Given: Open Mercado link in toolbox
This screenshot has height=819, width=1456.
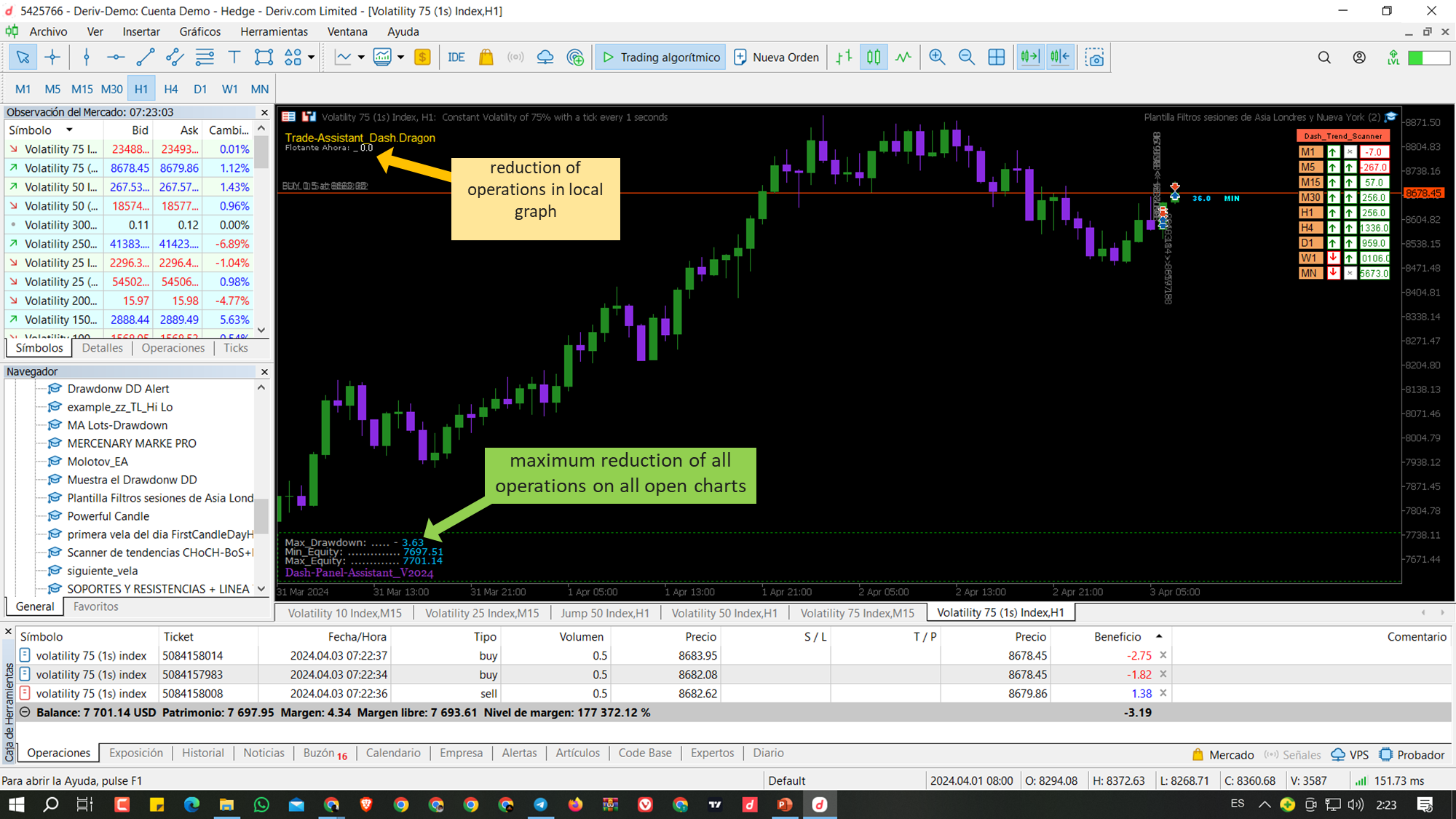Looking at the screenshot, I should [1223, 755].
